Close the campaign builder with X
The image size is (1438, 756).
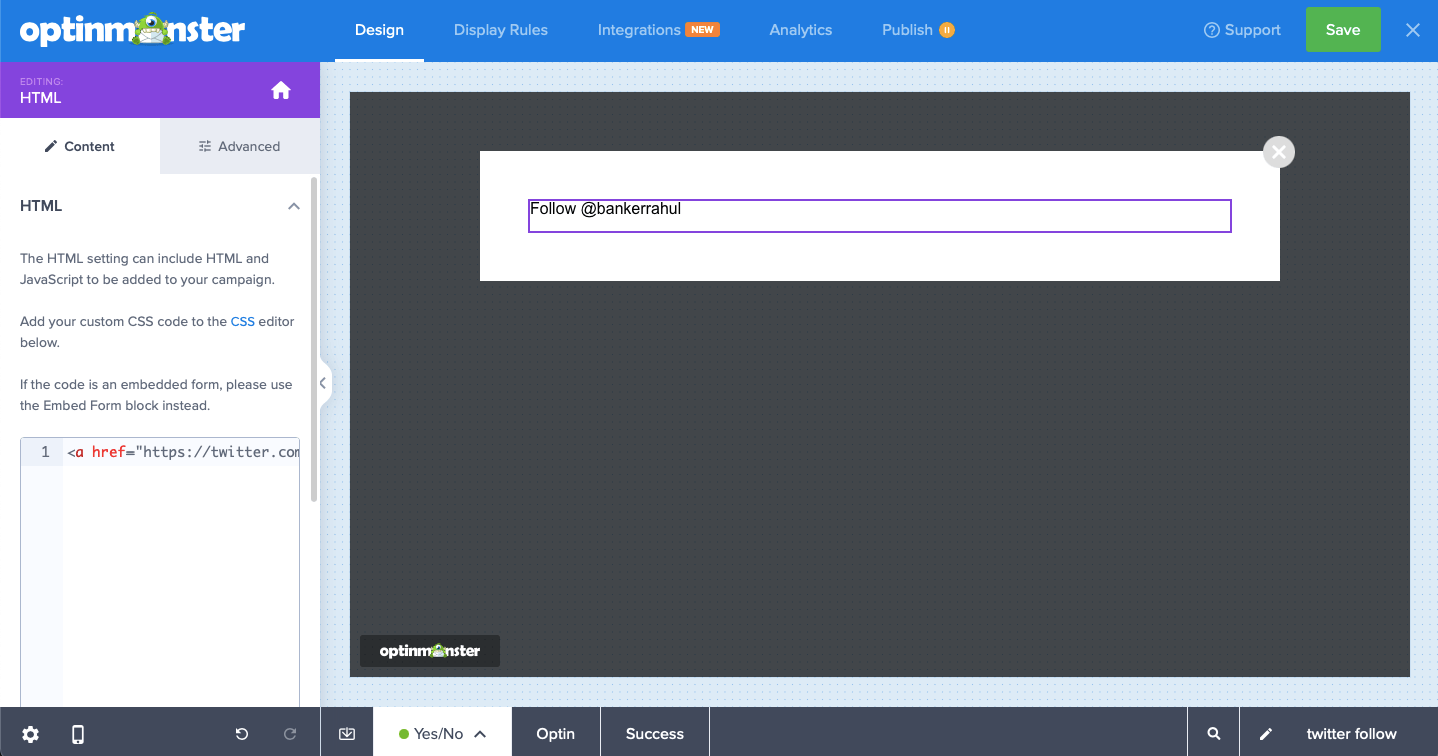pyautogui.click(x=1413, y=30)
